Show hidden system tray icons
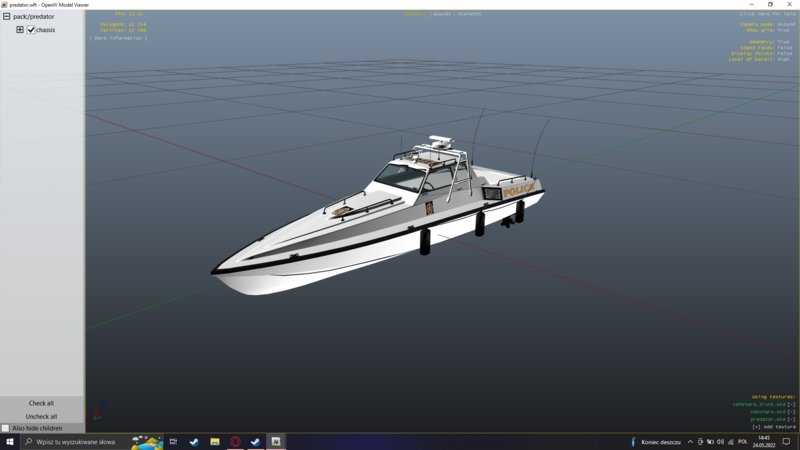This screenshot has width=800, height=450. (690, 442)
